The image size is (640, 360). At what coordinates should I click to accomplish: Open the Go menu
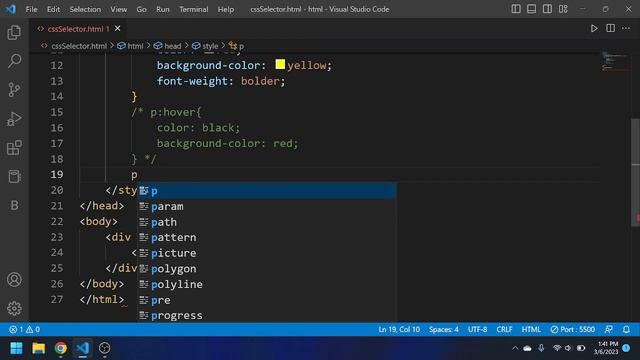[141, 9]
